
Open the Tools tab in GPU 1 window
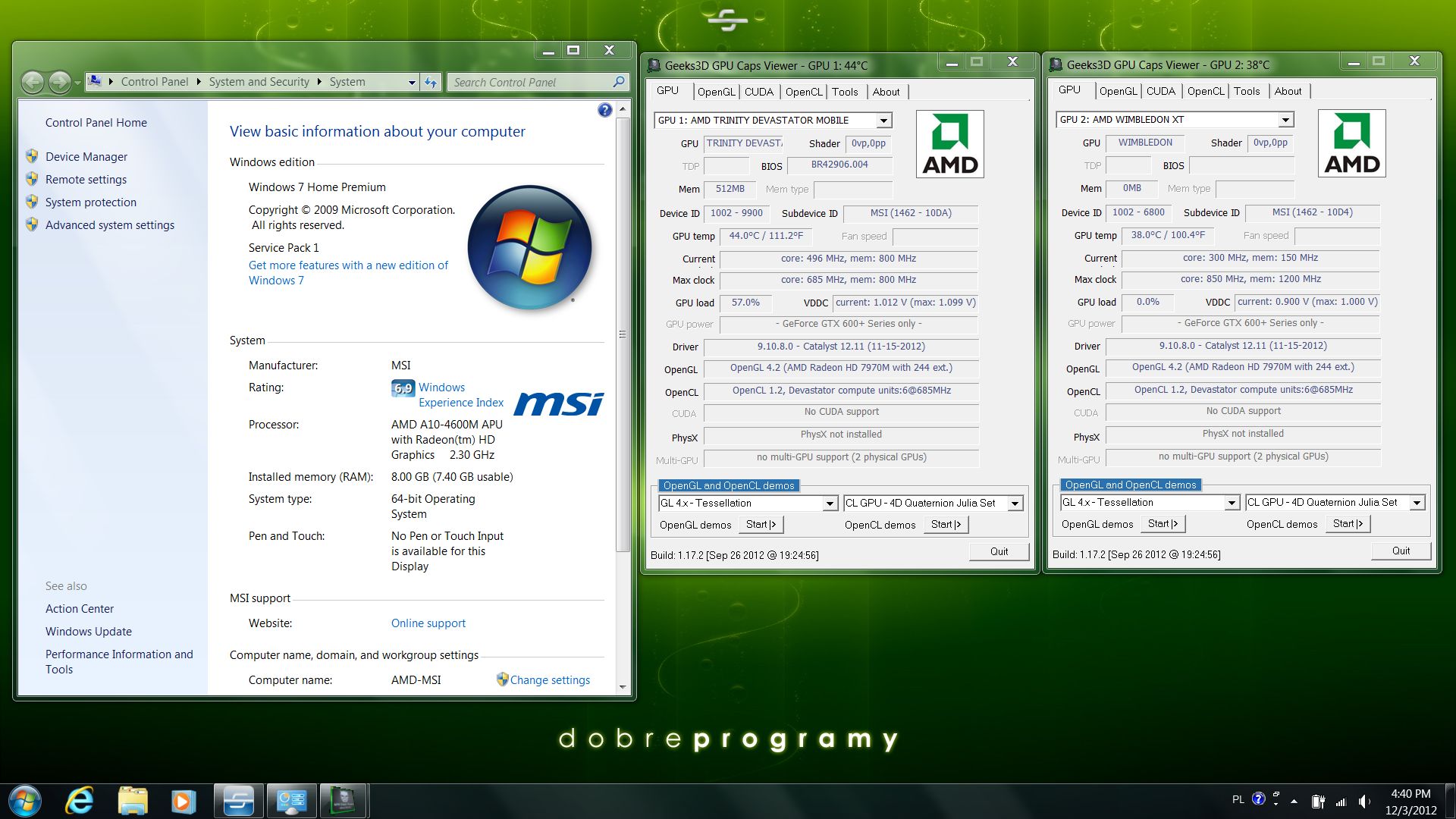pos(845,92)
